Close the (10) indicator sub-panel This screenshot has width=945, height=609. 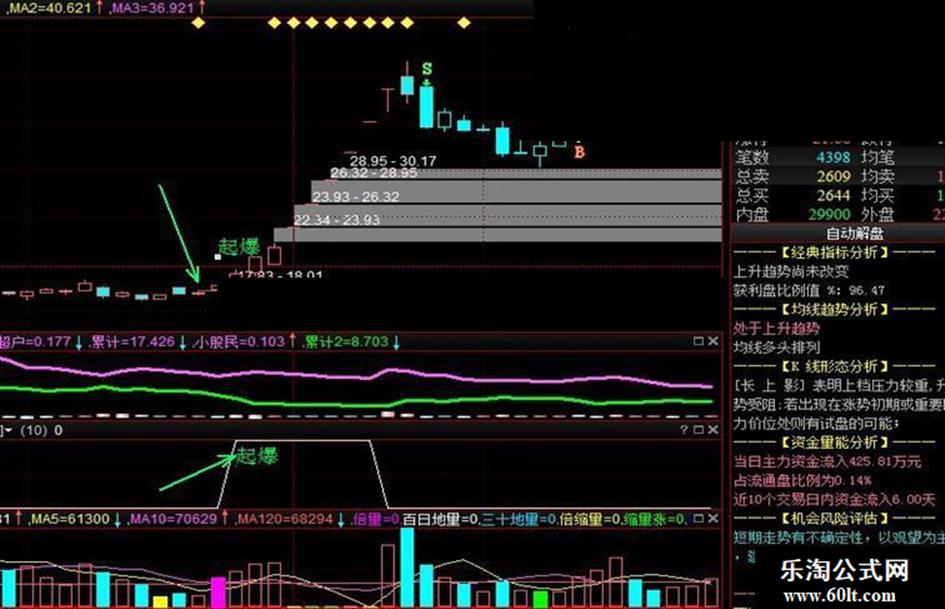coord(713,430)
